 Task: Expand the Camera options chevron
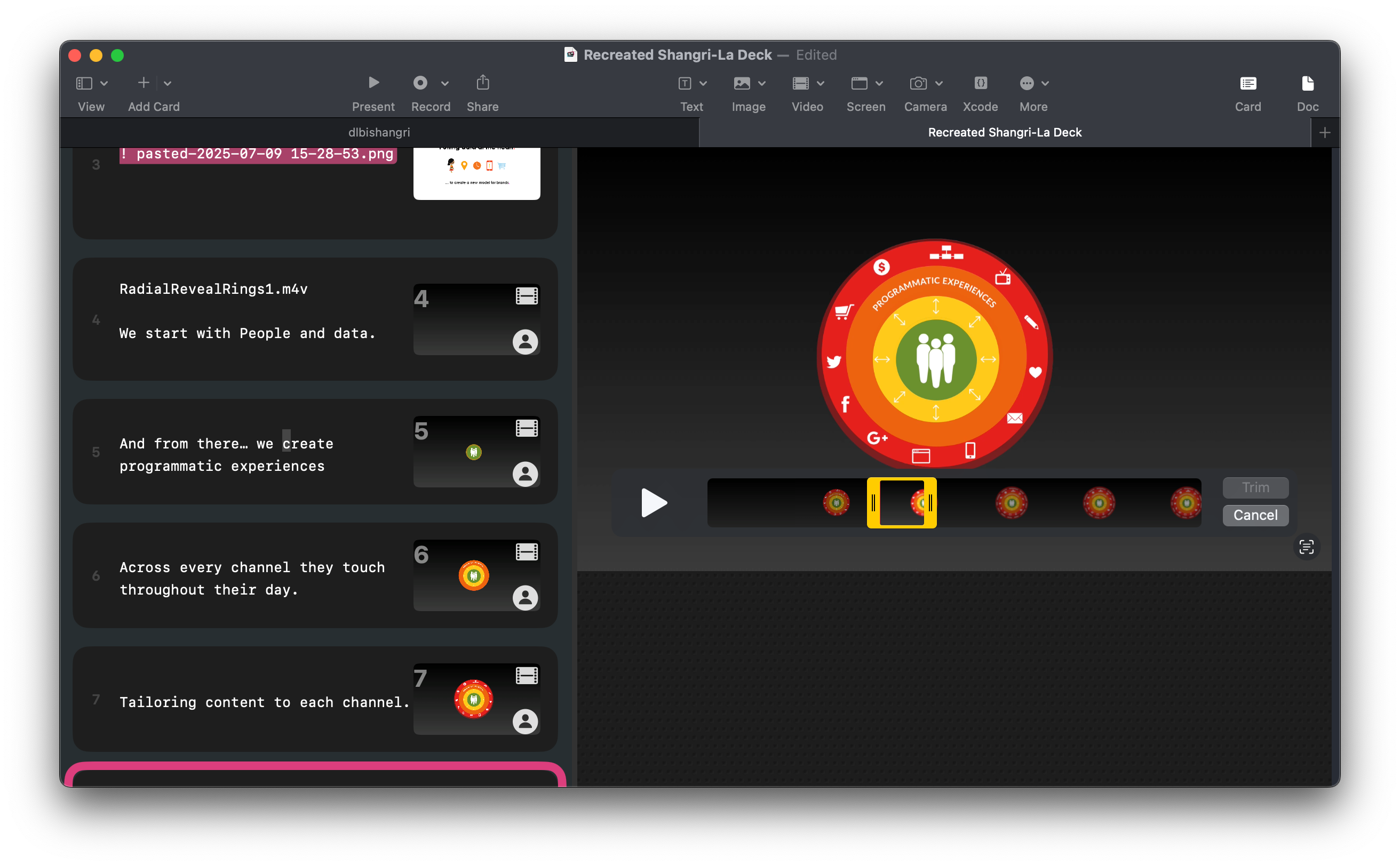point(938,84)
